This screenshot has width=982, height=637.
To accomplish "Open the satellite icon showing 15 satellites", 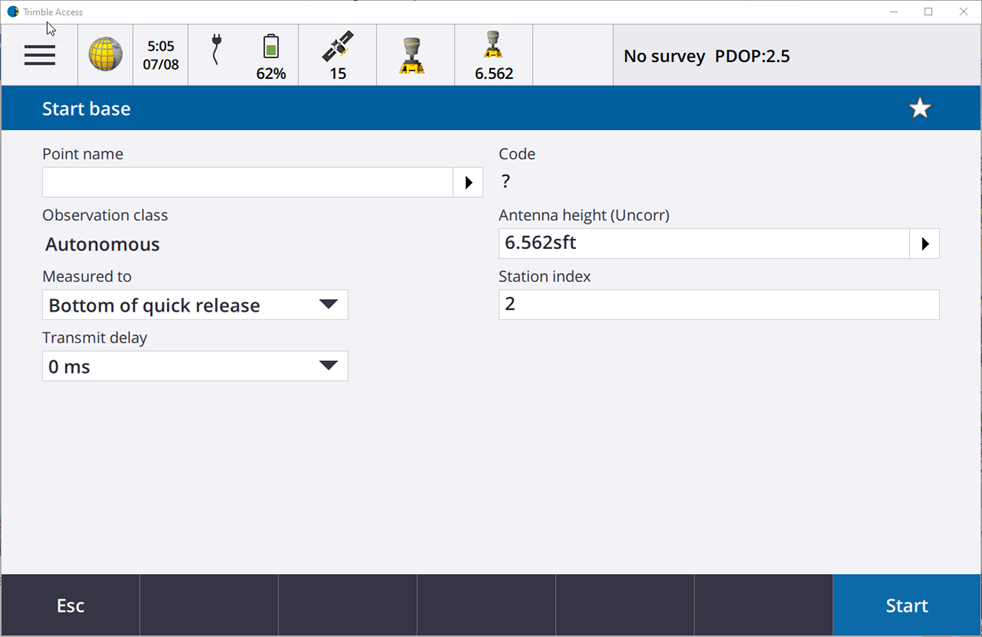I will tap(338, 55).
